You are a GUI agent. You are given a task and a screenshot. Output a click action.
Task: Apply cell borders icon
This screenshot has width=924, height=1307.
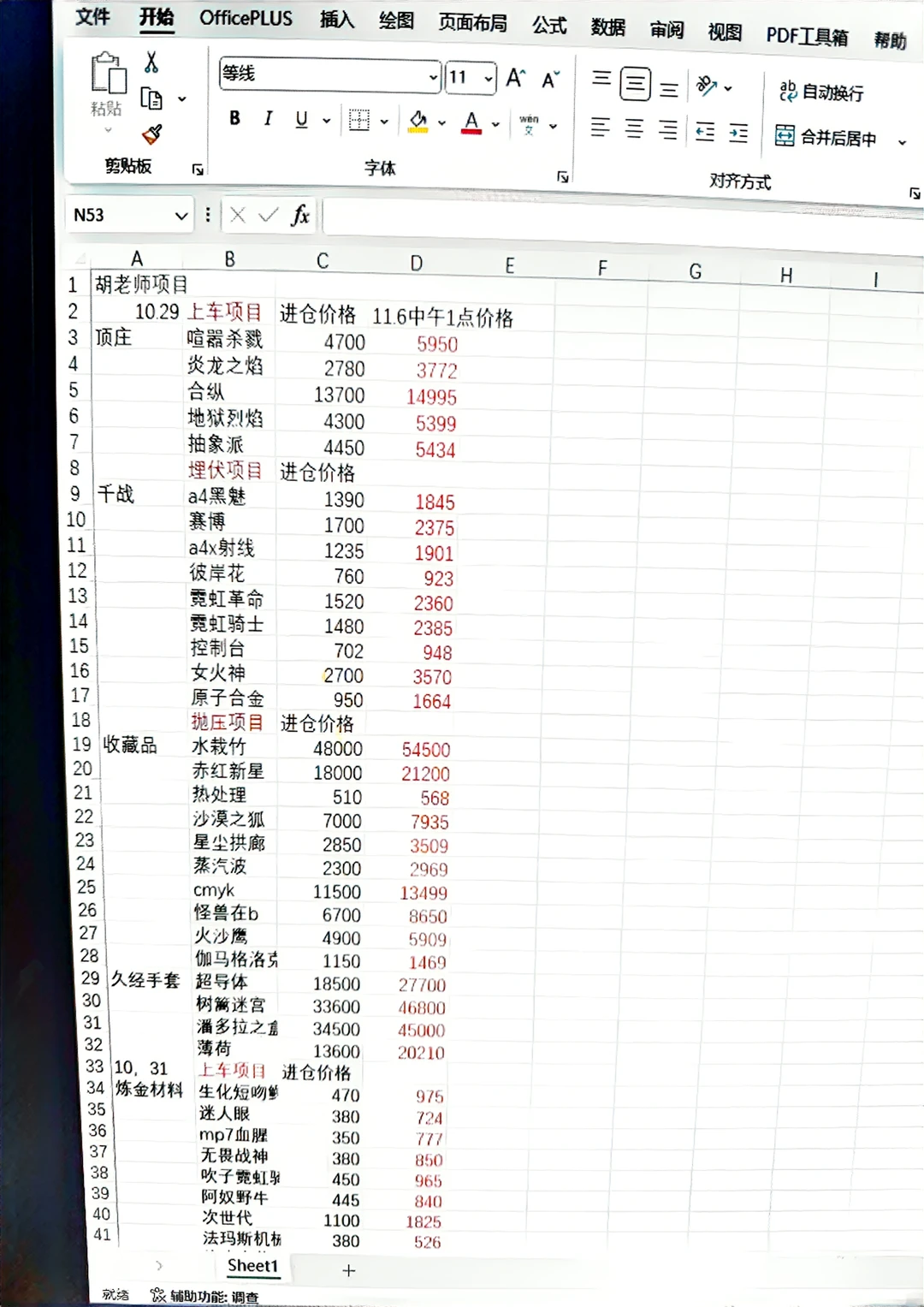pos(359,121)
